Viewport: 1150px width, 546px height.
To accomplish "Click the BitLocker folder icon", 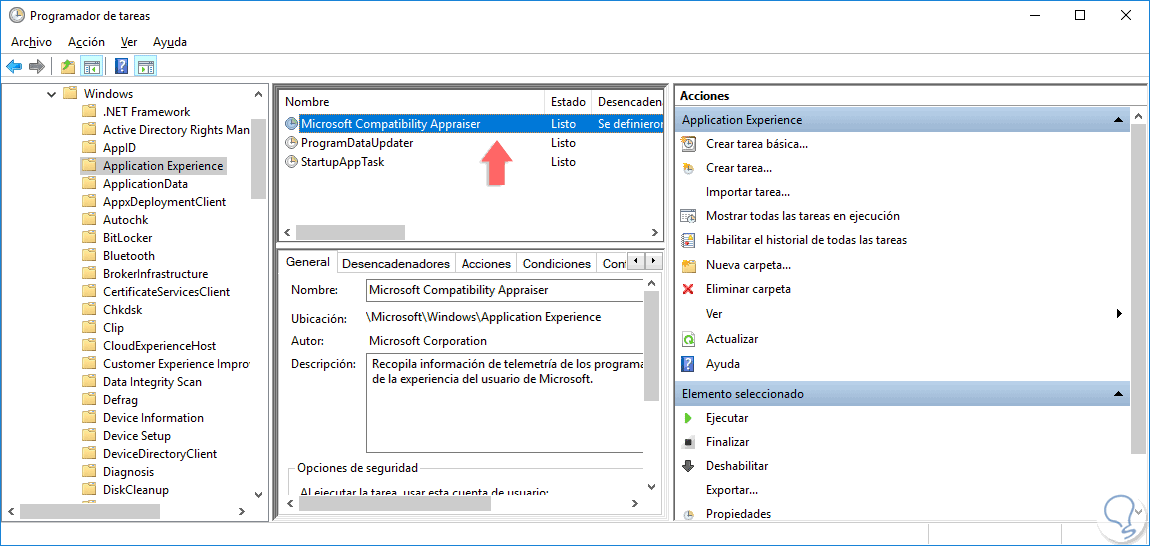I will coord(89,238).
